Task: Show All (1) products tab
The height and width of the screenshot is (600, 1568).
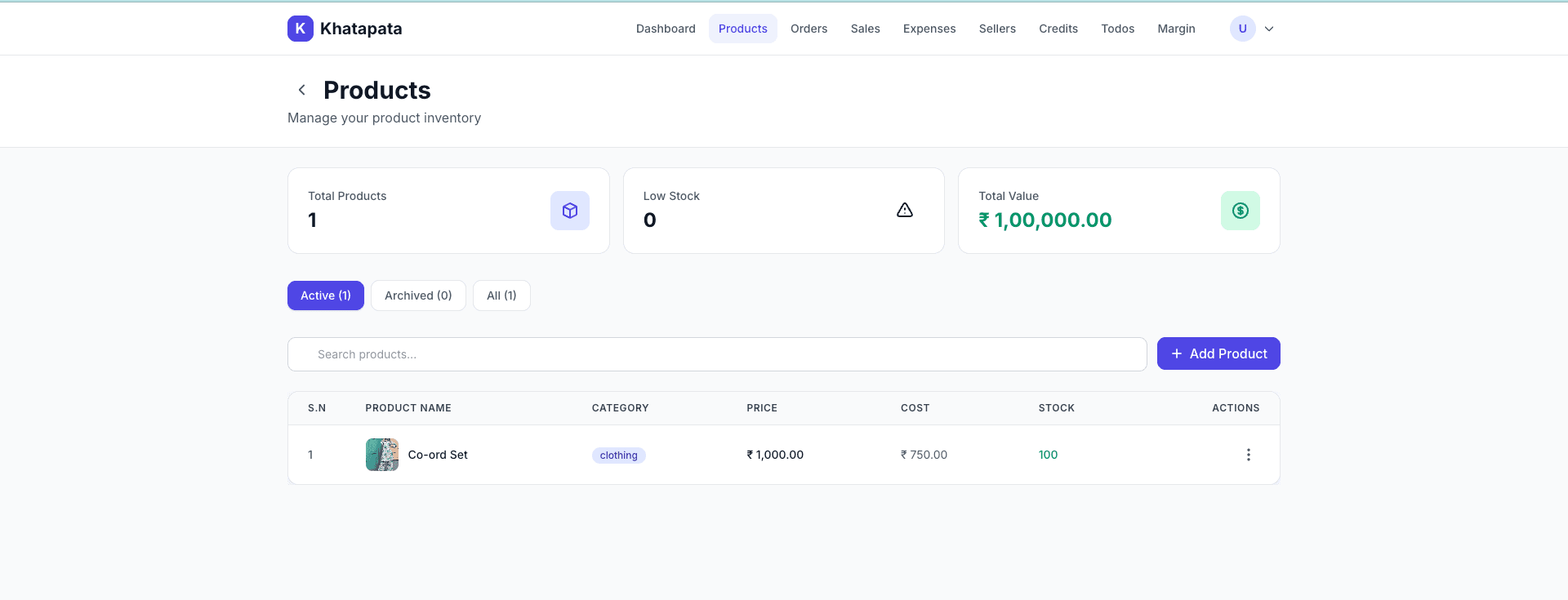Action: [x=501, y=296]
